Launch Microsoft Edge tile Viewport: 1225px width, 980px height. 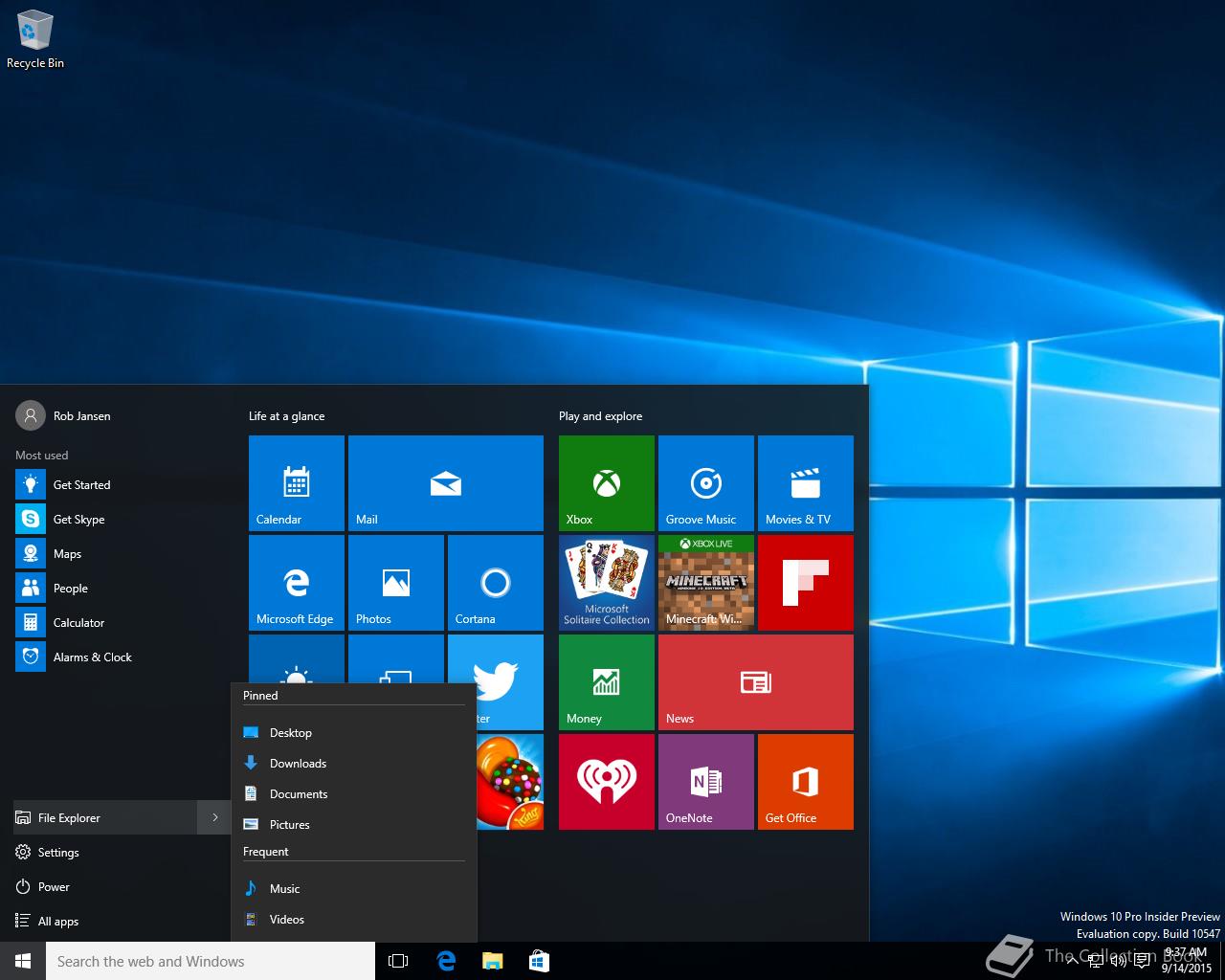pos(297,583)
